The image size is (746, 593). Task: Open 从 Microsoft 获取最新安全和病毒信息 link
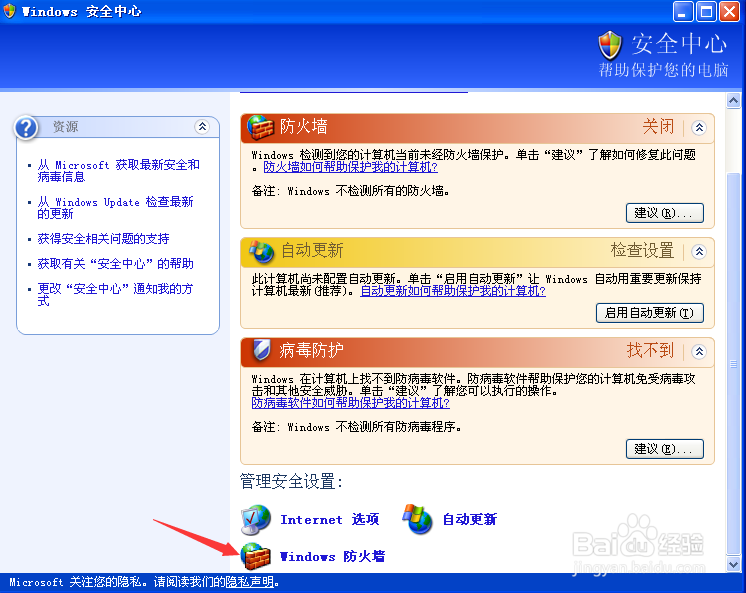118,171
